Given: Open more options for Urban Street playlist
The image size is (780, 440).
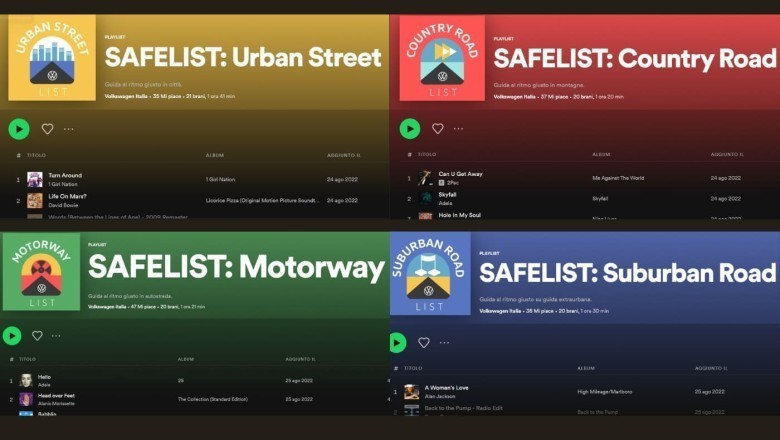Looking at the screenshot, I should point(69,129).
